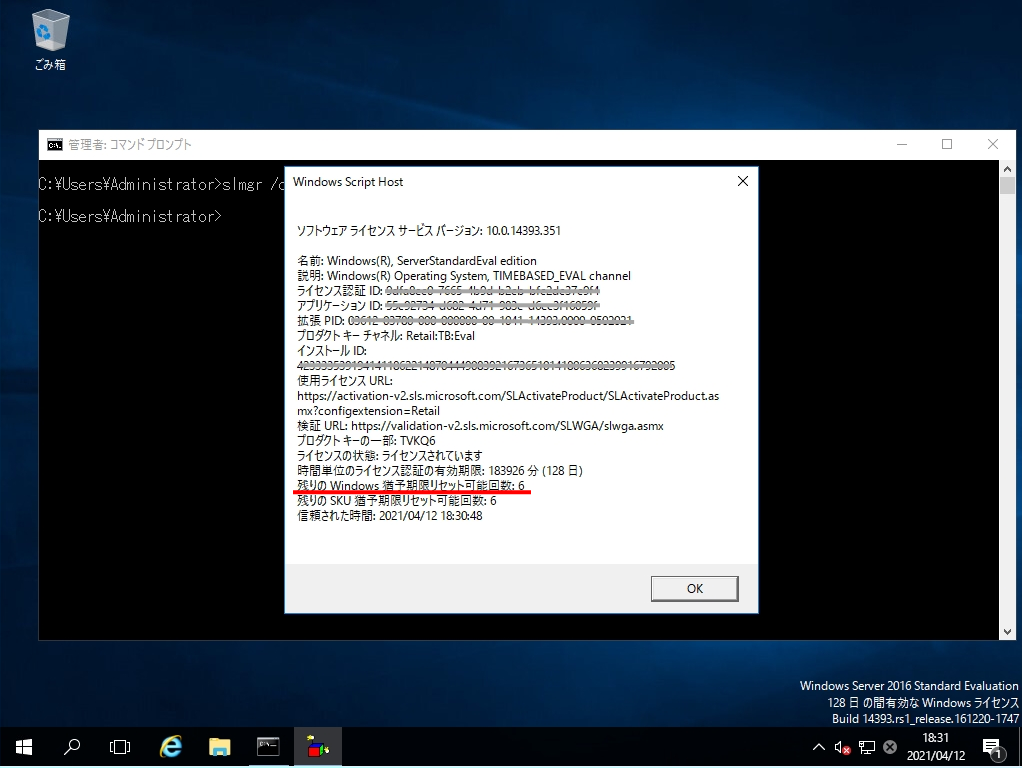Launch Internet Explorer from taskbar

171,747
